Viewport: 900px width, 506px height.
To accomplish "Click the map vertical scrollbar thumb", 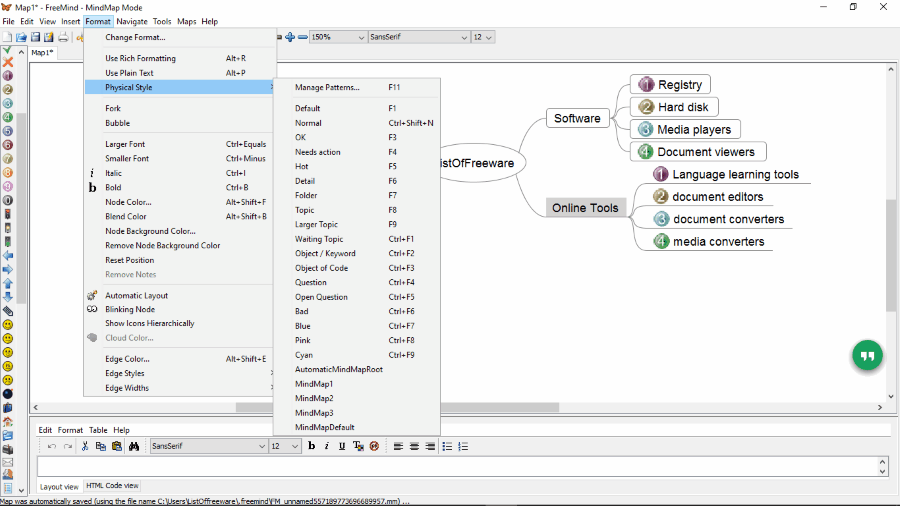I will pos(891,255).
